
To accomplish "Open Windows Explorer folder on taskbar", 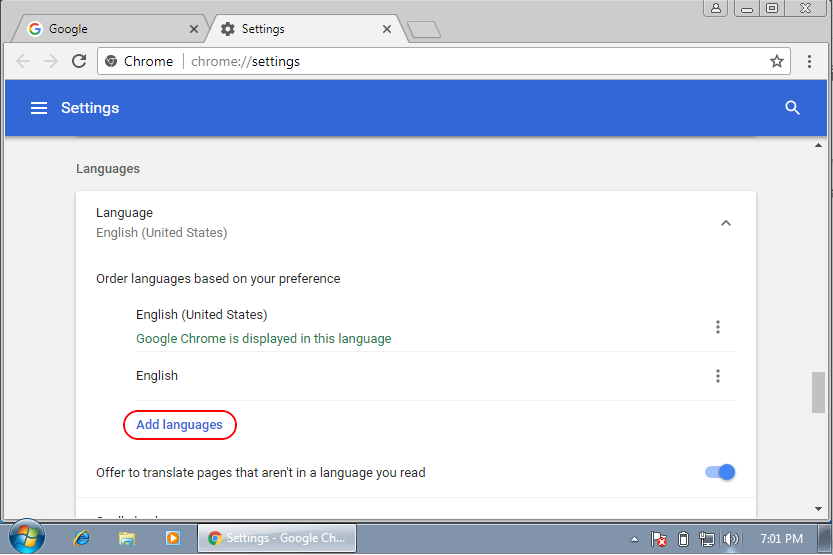I will point(126,539).
